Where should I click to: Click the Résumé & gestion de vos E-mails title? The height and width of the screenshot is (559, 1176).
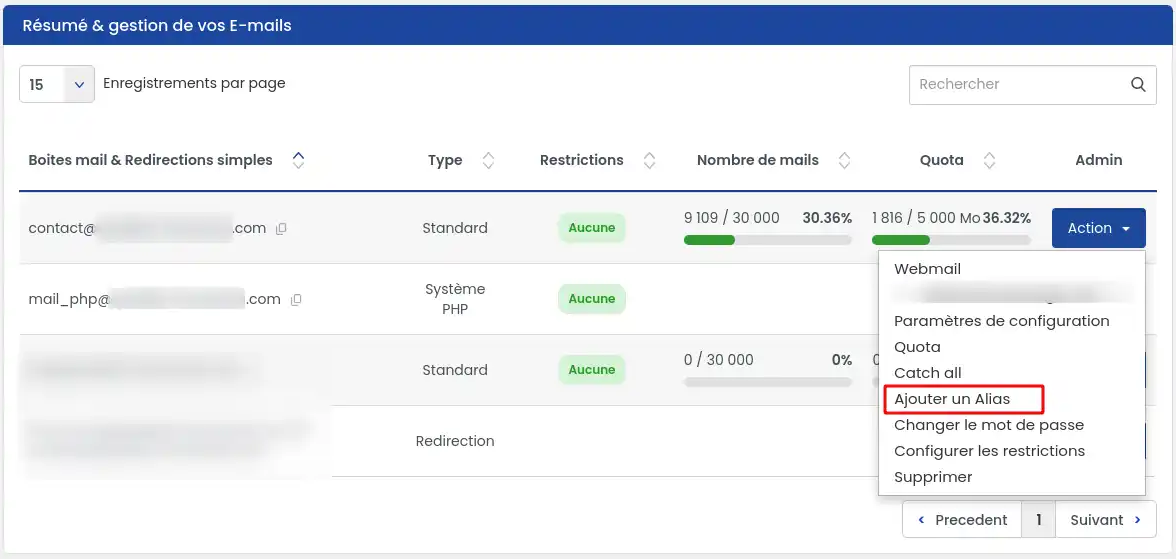[x=157, y=26]
